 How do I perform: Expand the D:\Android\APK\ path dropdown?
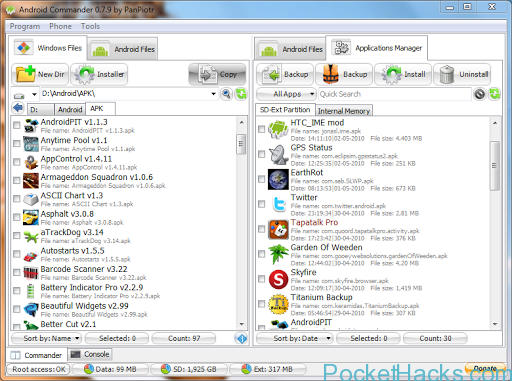(x=213, y=94)
